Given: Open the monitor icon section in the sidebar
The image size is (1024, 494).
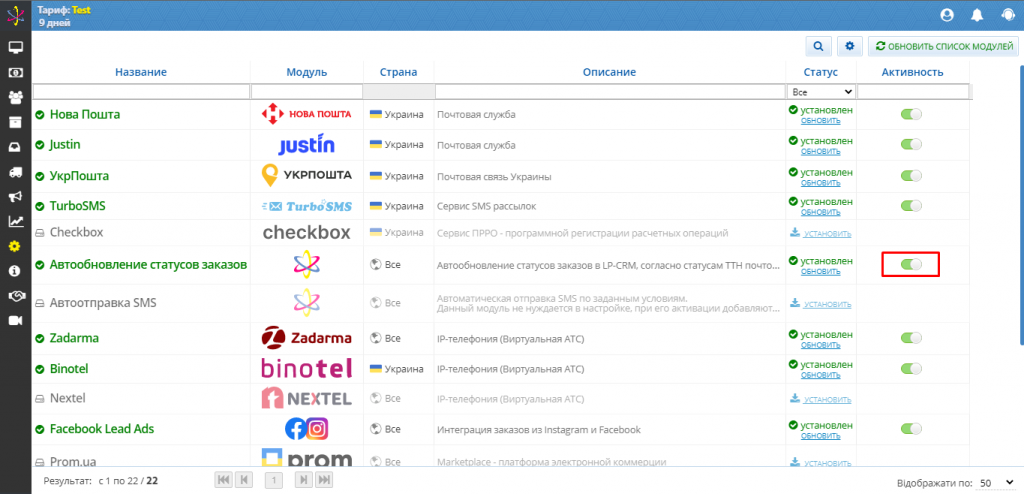Looking at the screenshot, I should [16, 48].
